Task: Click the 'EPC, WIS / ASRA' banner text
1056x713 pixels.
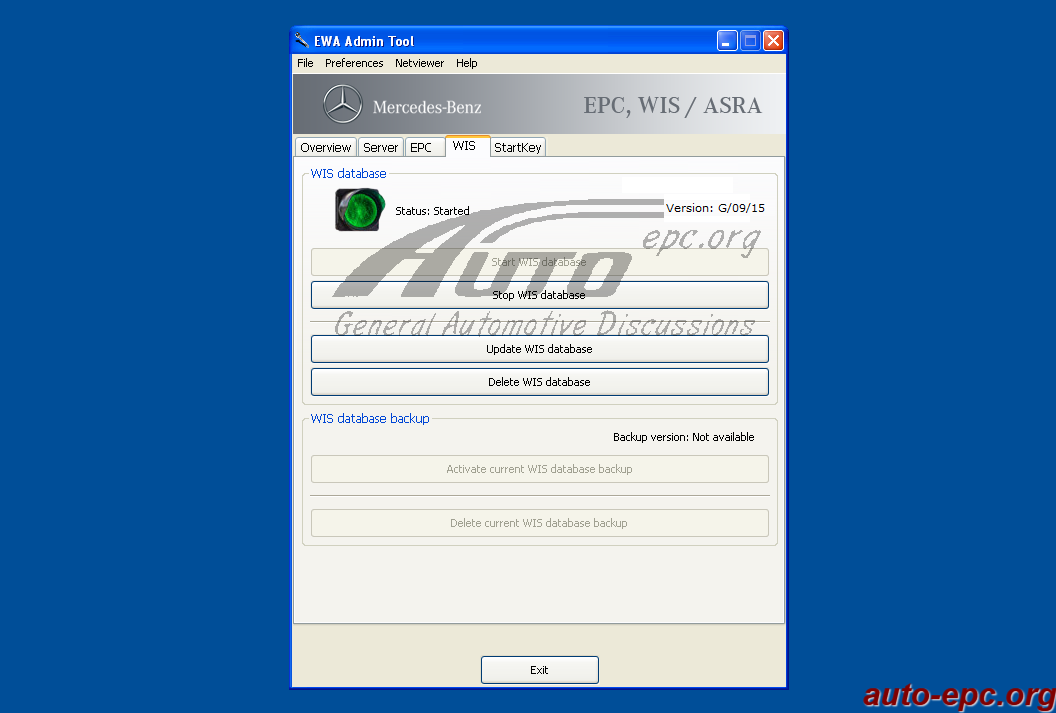Action: [x=672, y=106]
